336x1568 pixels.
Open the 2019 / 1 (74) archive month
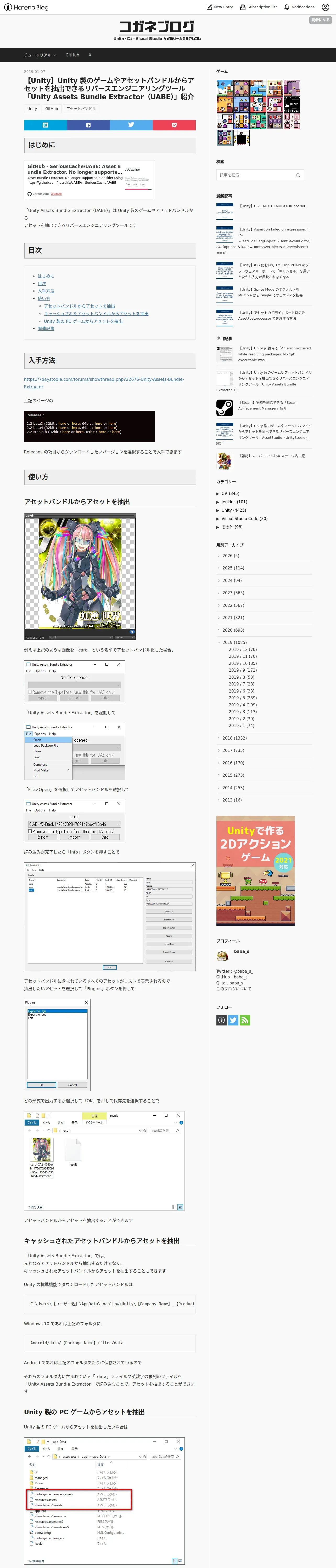pos(242,725)
